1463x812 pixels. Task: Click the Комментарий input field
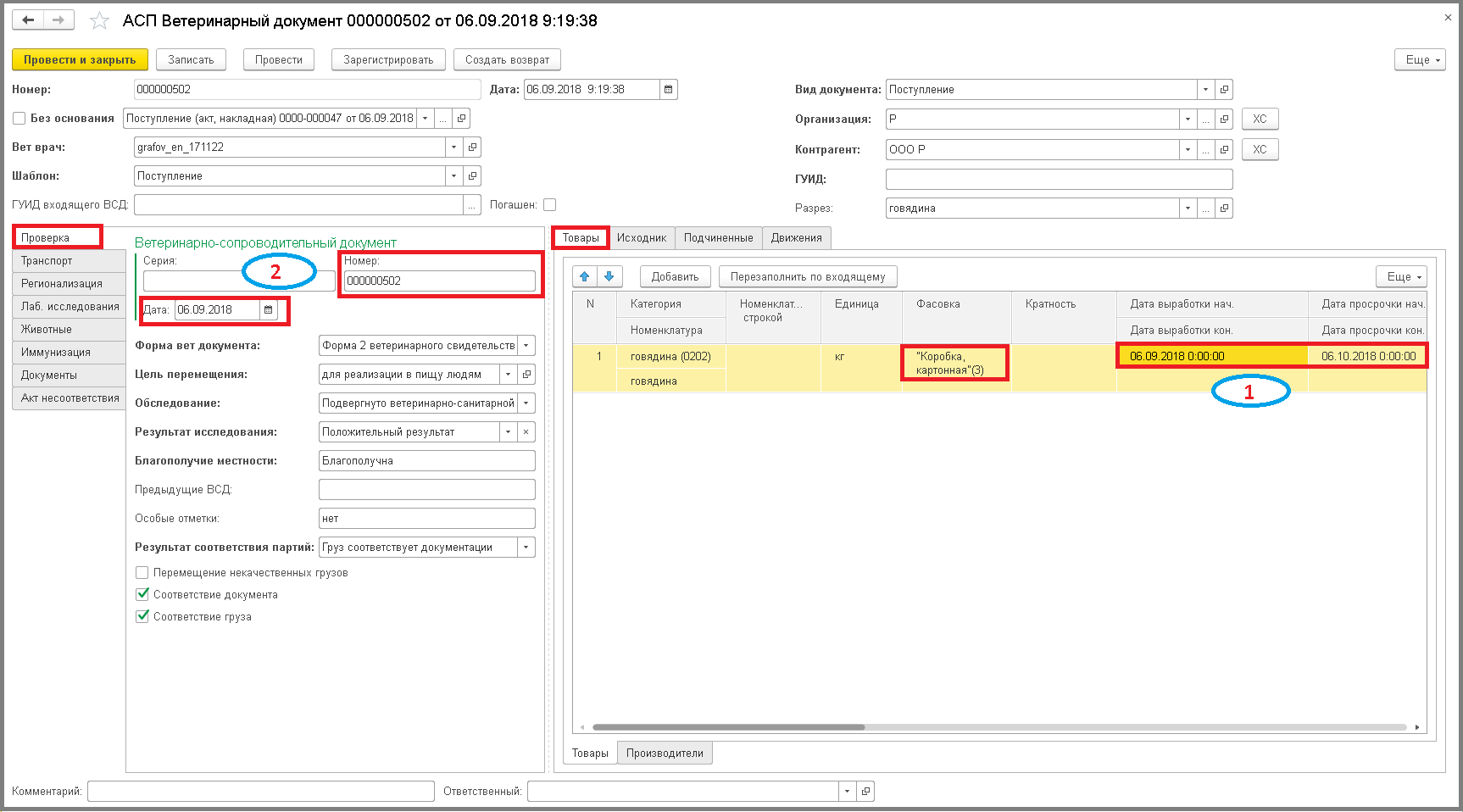coord(261,792)
